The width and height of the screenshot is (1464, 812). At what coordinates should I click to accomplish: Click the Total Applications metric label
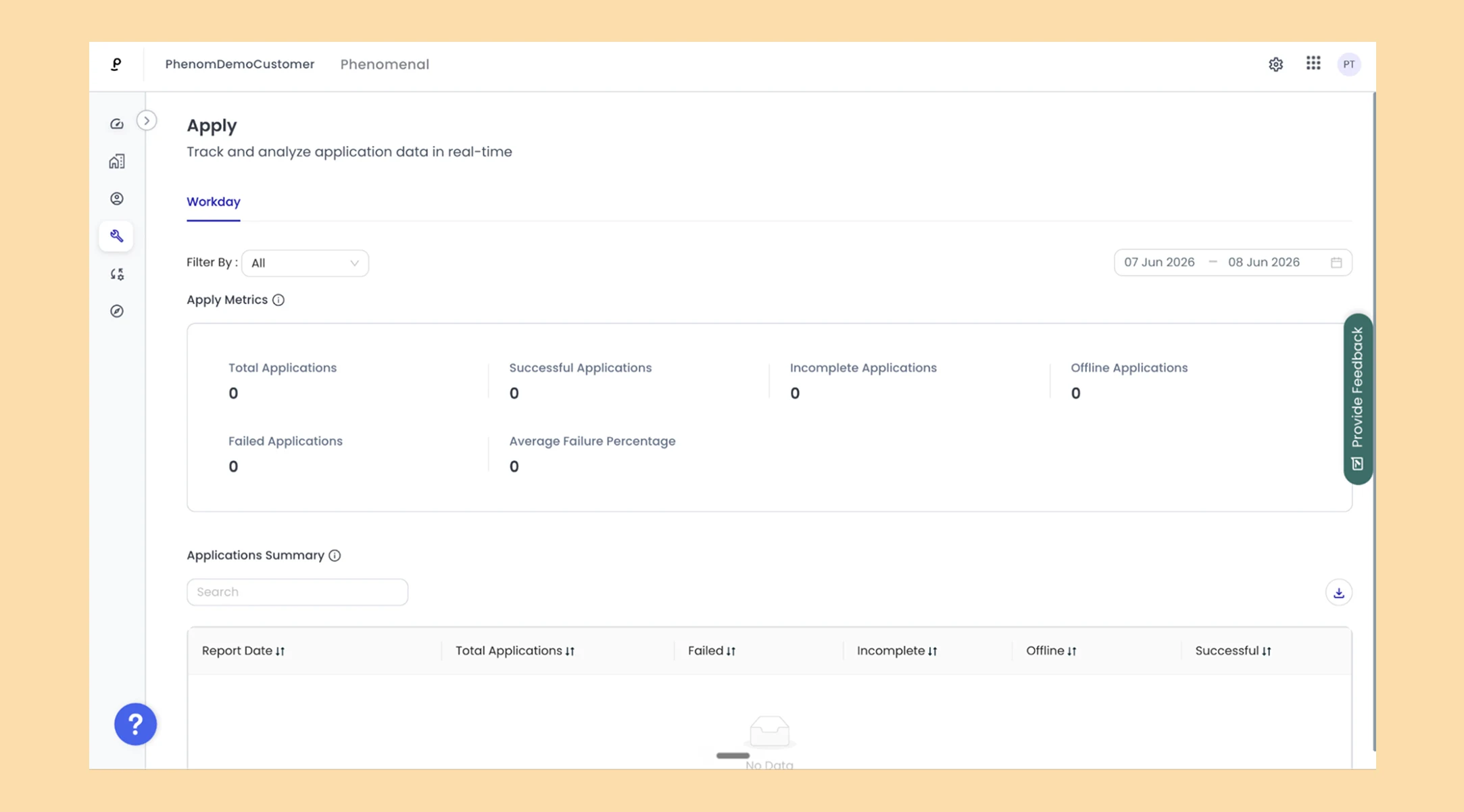[283, 368]
